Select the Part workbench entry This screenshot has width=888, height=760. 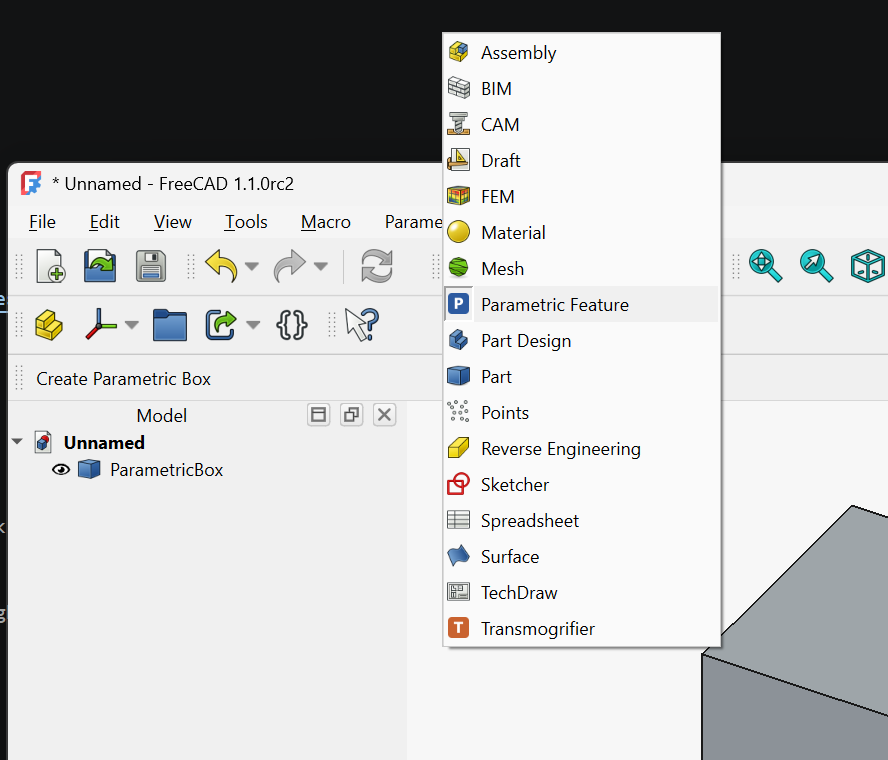(x=582, y=377)
